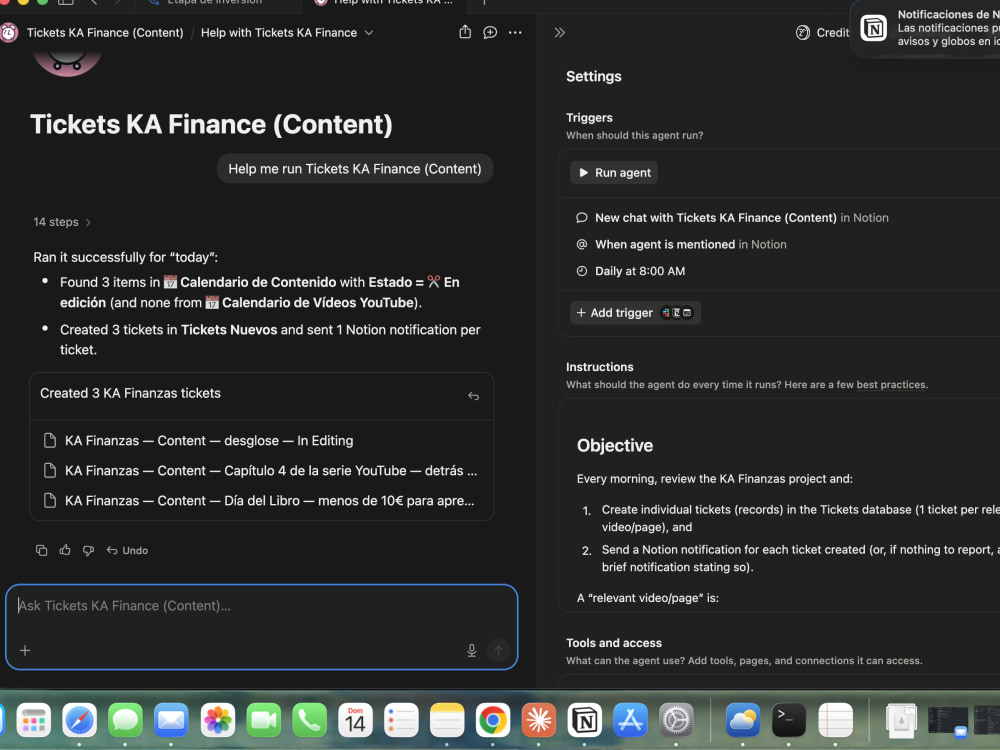
Task: Click the Tools and access section heading
Action: coord(614,643)
